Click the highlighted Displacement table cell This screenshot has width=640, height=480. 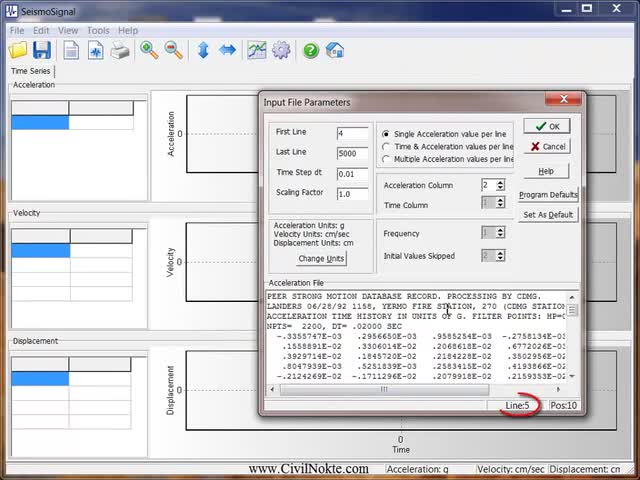40,378
